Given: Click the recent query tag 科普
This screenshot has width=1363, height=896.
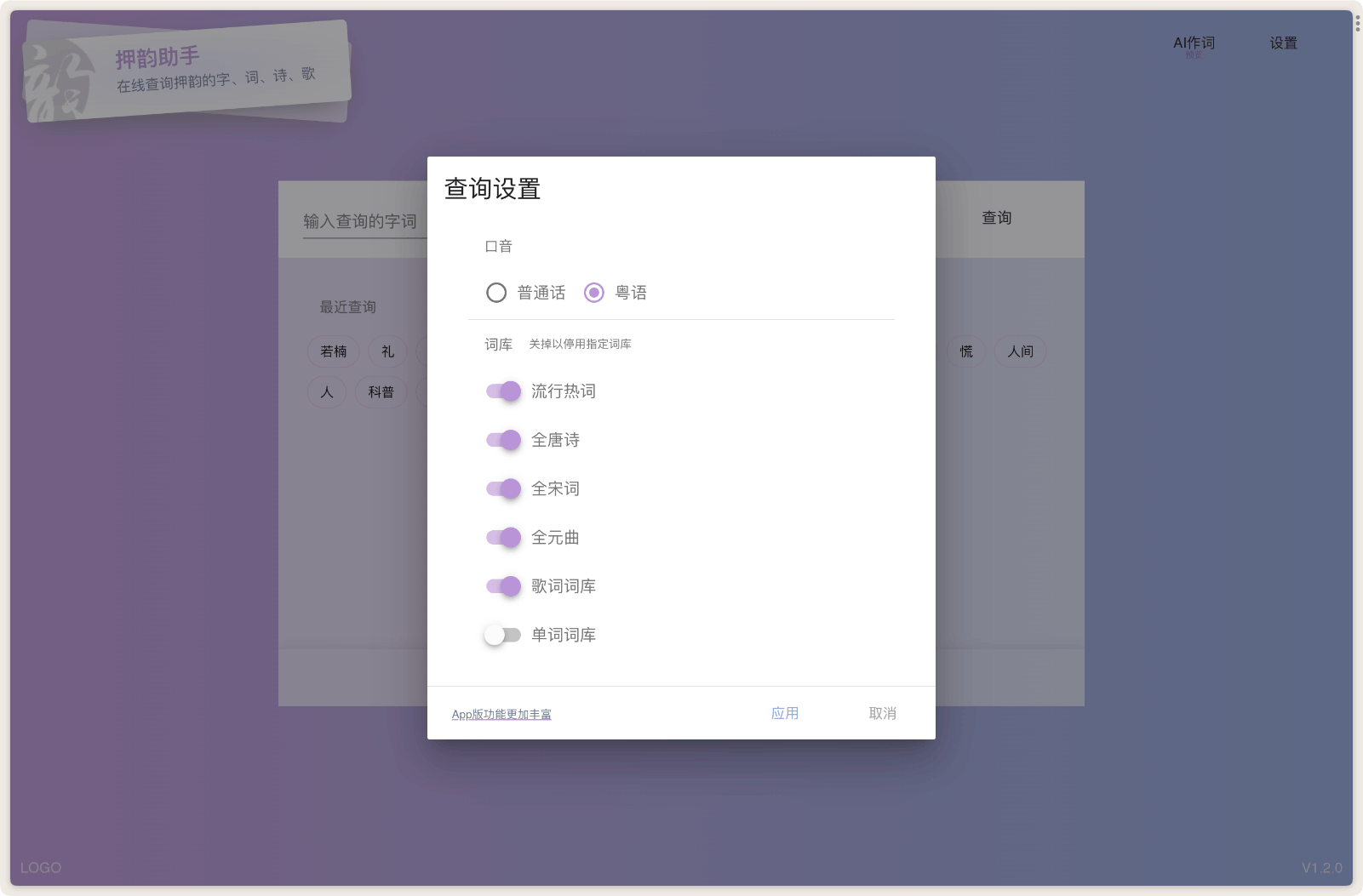Looking at the screenshot, I should click(381, 391).
